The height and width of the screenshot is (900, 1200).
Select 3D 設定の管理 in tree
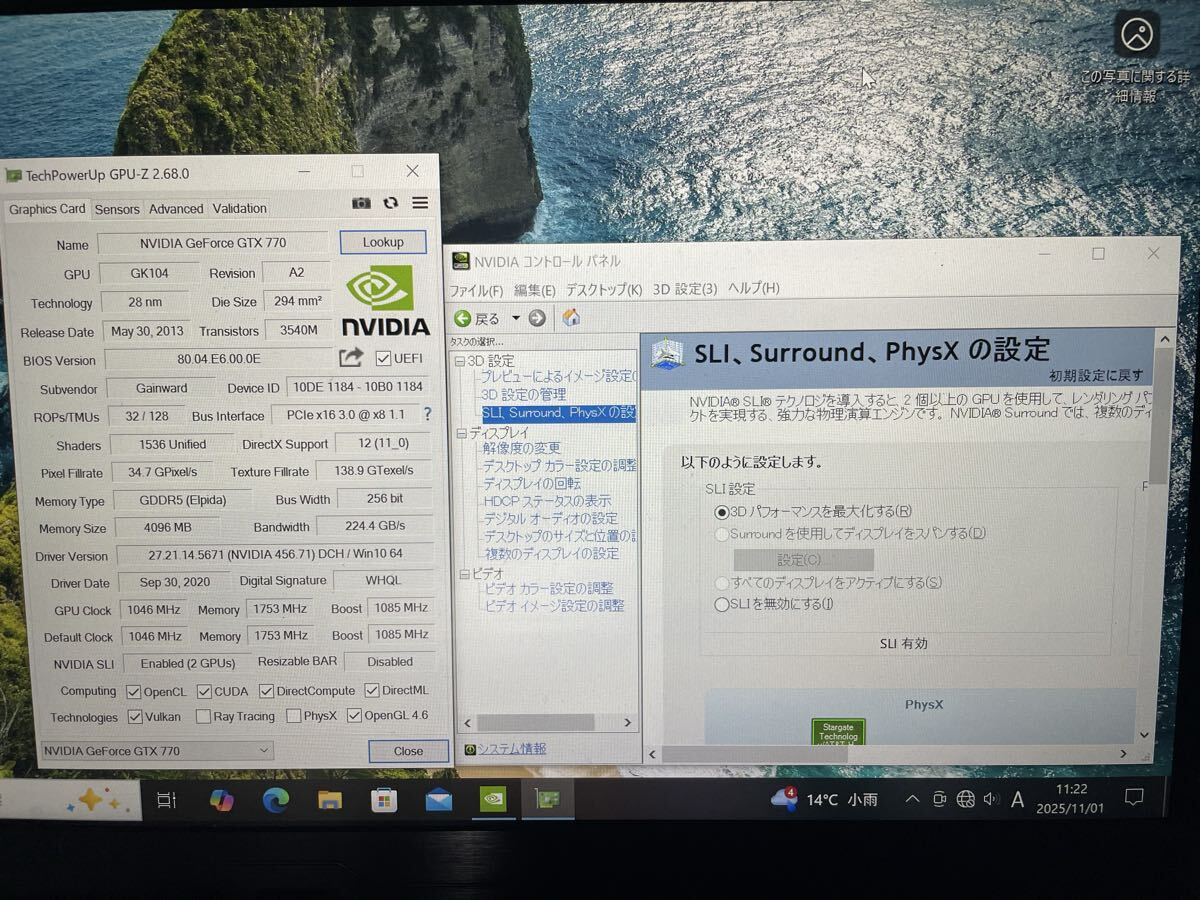(x=523, y=394)
